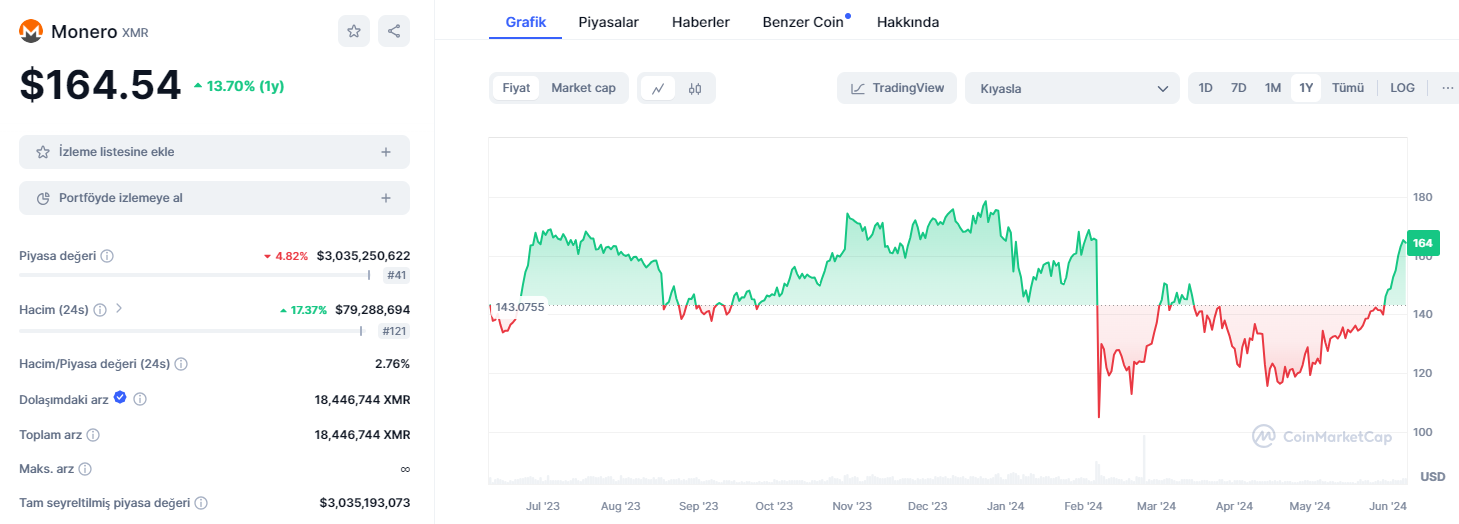Expand the Hacim (24s) chevron
Screen dimensions: 1459x524
[119, 309]
